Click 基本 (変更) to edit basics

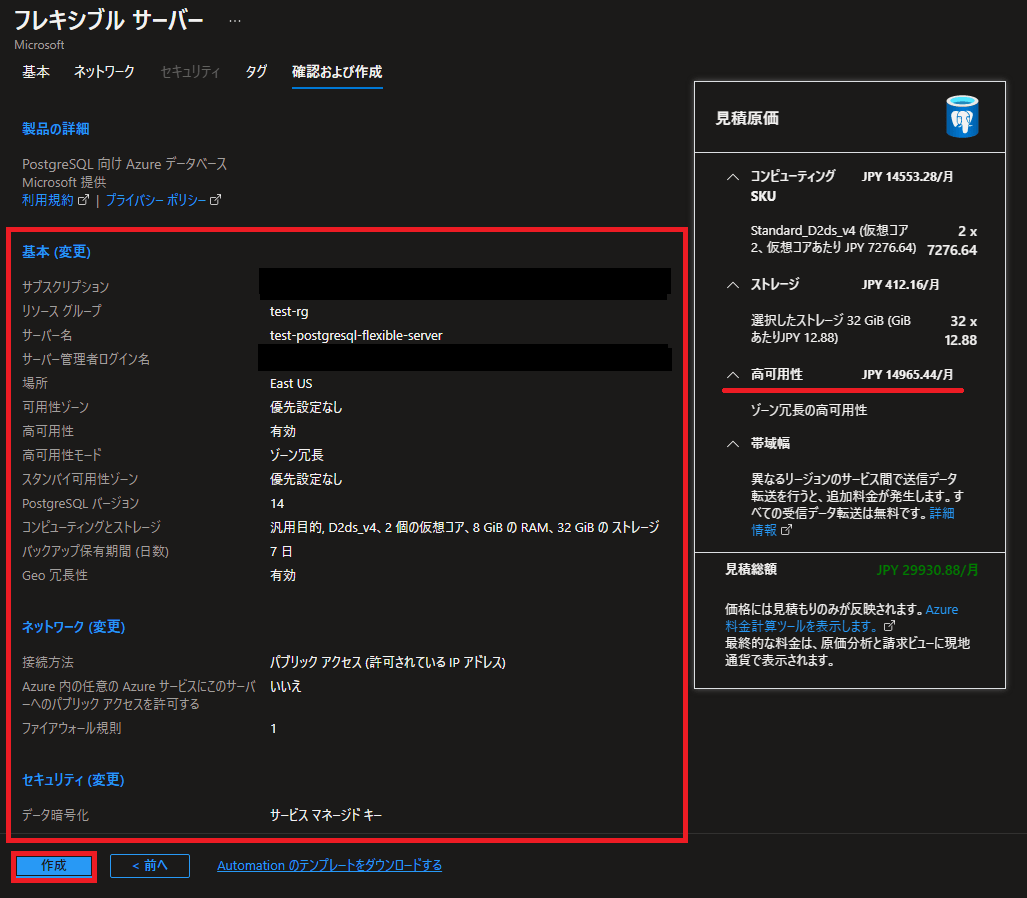(56, 252)
